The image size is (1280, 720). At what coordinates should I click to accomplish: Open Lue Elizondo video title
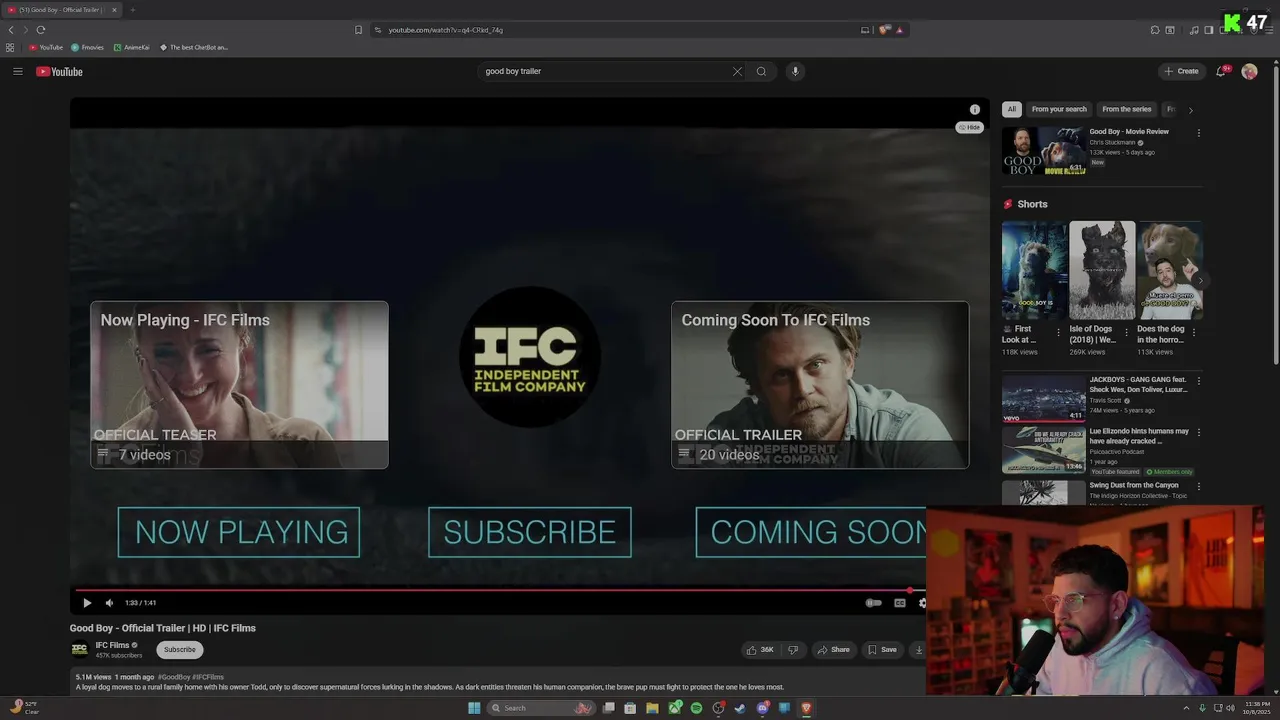click(1139, 436)
